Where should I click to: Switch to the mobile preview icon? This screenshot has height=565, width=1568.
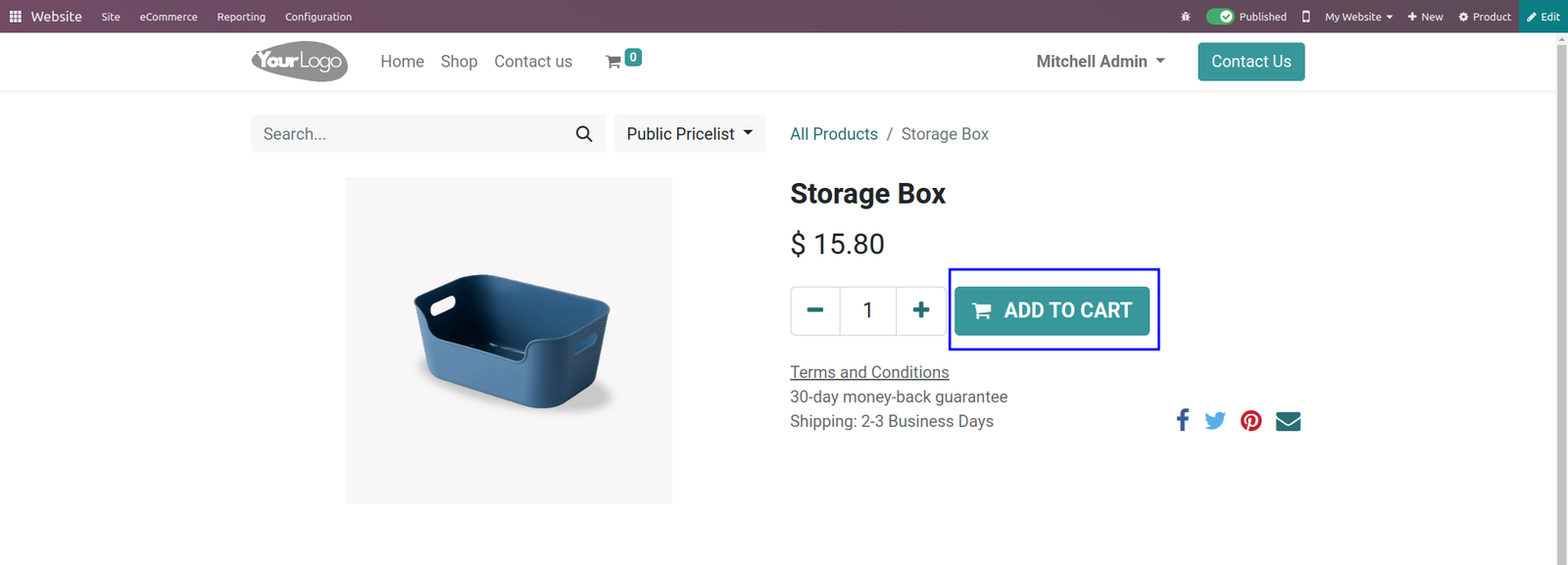coord(1305,17)
